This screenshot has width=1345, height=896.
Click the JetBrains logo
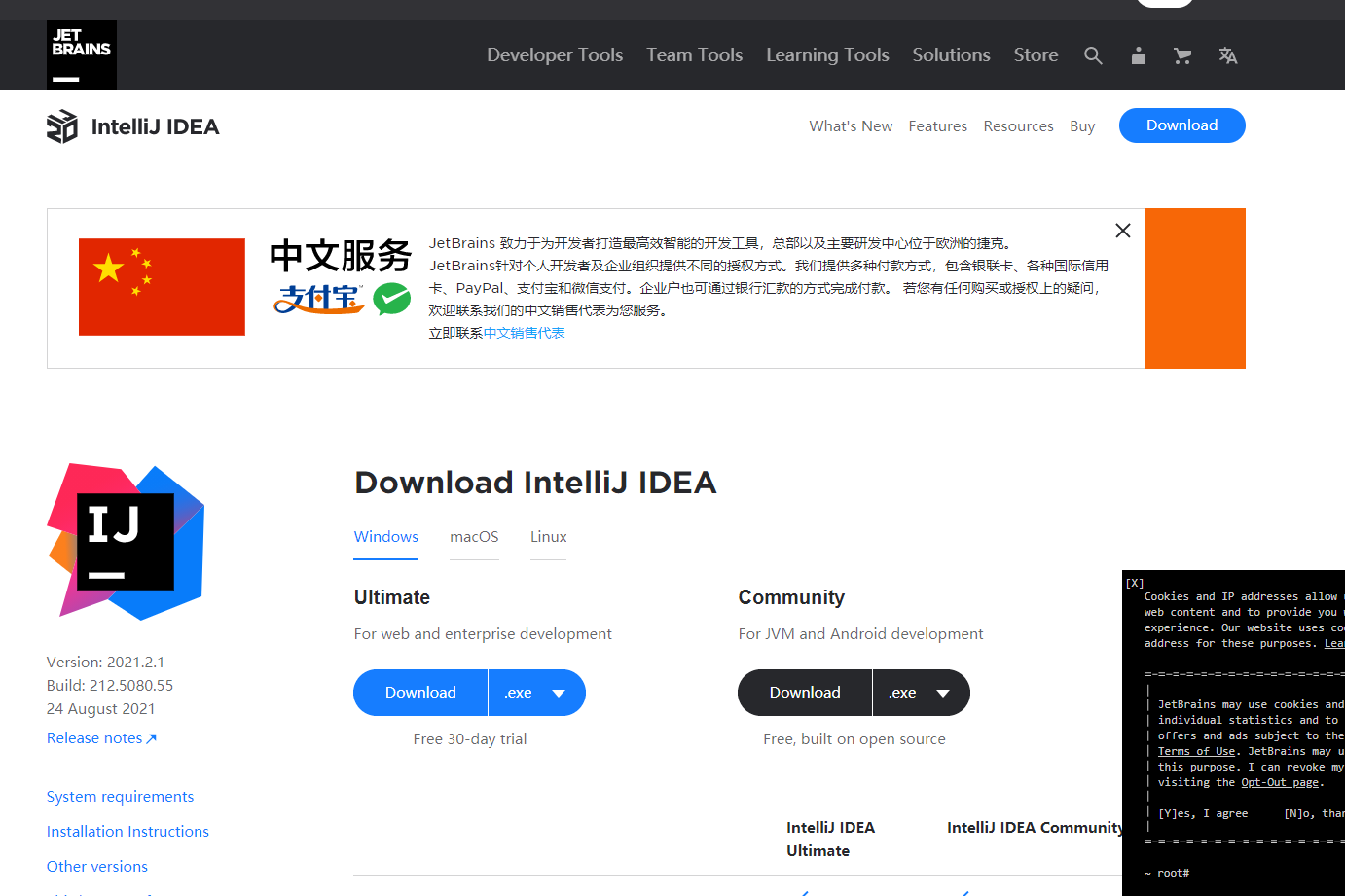tap(81, 54)
